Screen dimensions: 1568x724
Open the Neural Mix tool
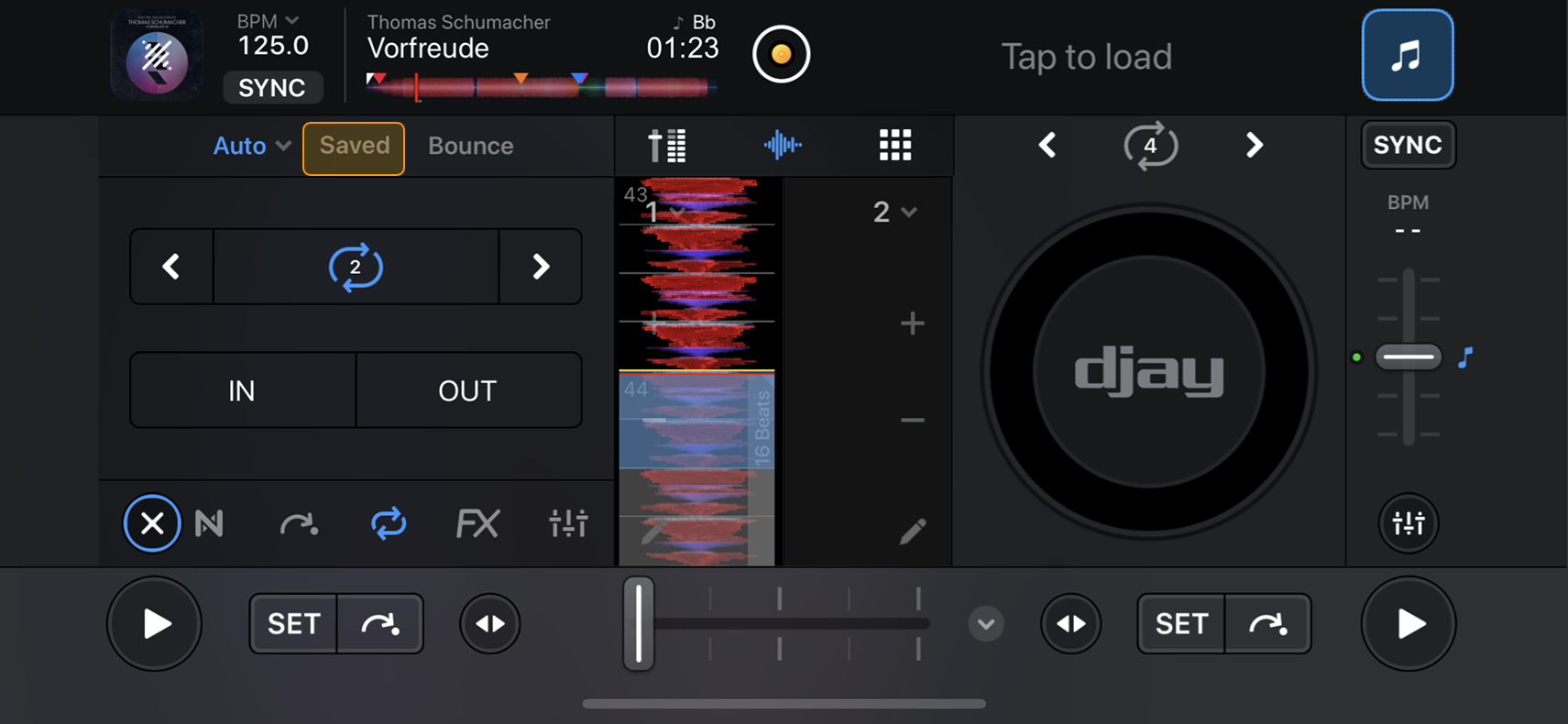(209, 523)
